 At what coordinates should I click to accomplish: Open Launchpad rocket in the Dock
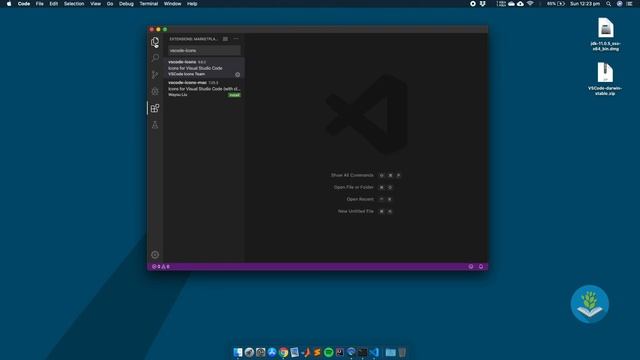point(249,352)
